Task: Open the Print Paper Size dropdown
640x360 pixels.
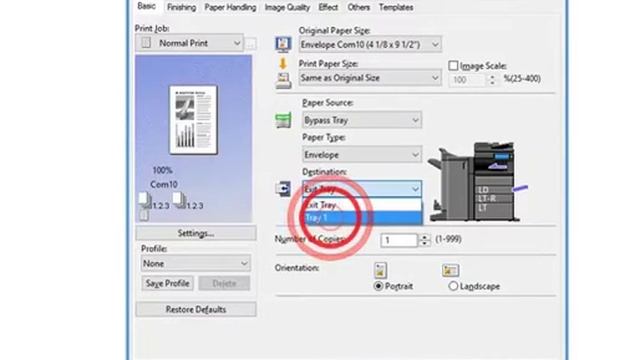Action: coord(370,78)
